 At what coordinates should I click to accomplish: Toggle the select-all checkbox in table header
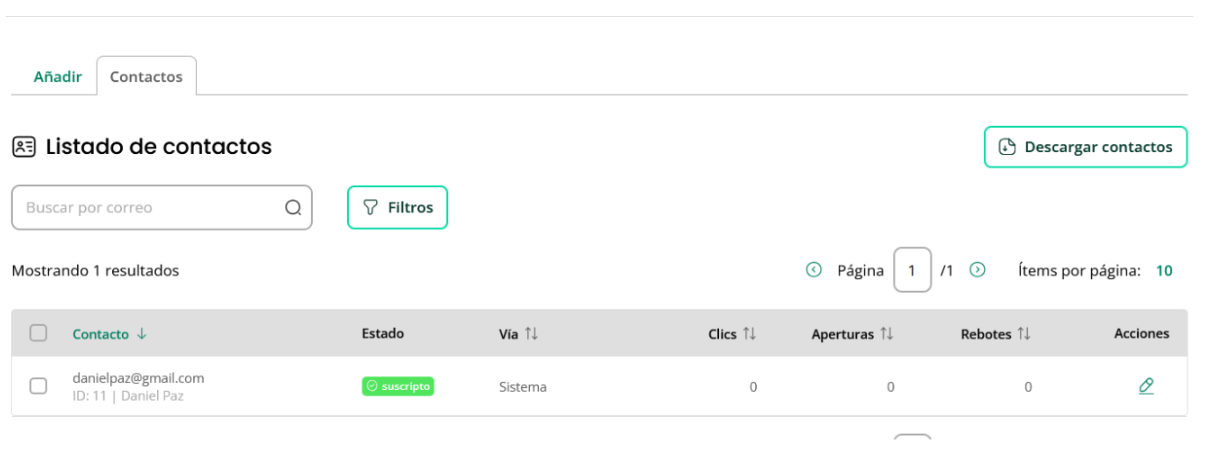pos(38,334)
